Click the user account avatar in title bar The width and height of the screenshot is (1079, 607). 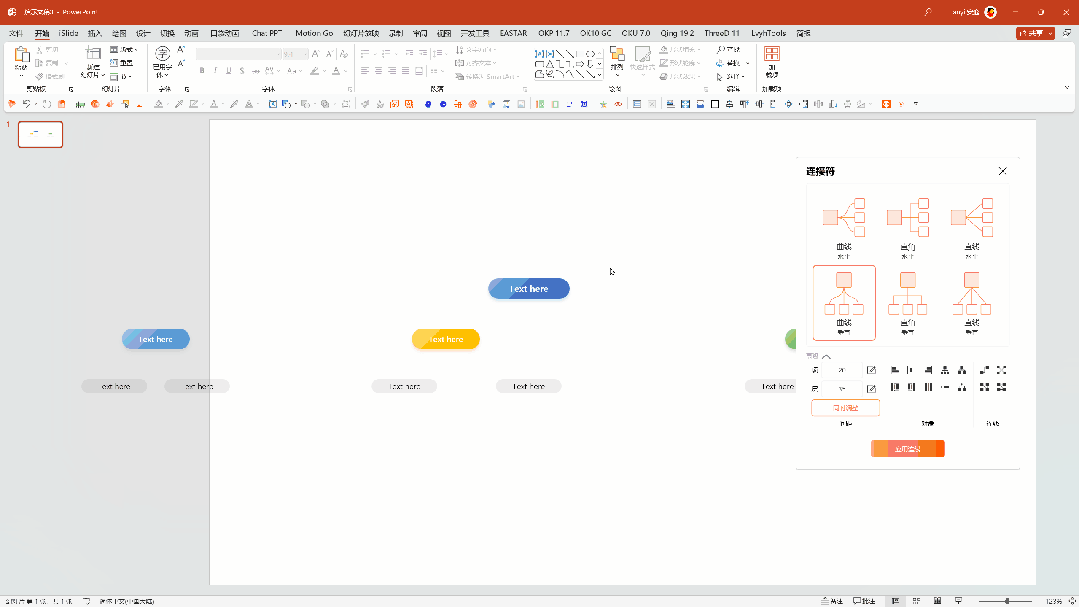990,12
